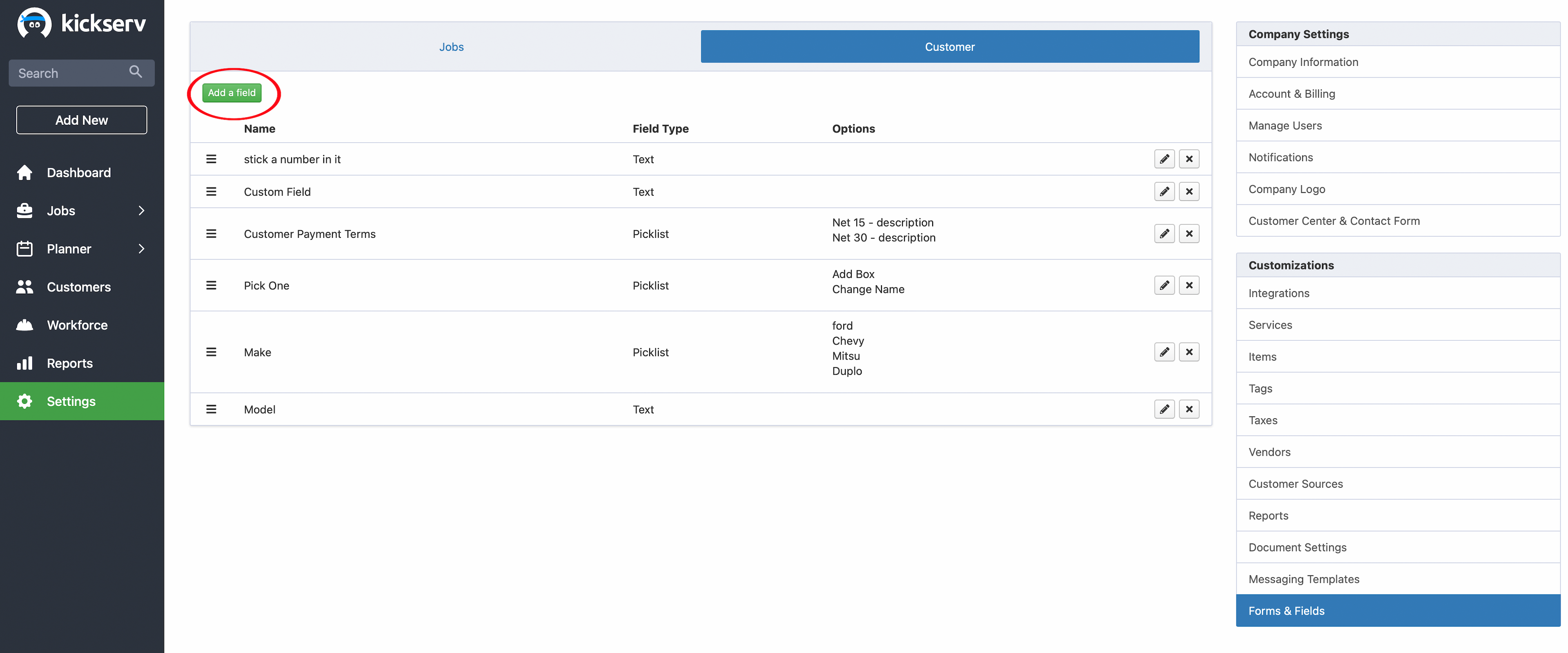Click drag handle of stick a number in it
Screen dimensions: 1568x653
(211, 159)
